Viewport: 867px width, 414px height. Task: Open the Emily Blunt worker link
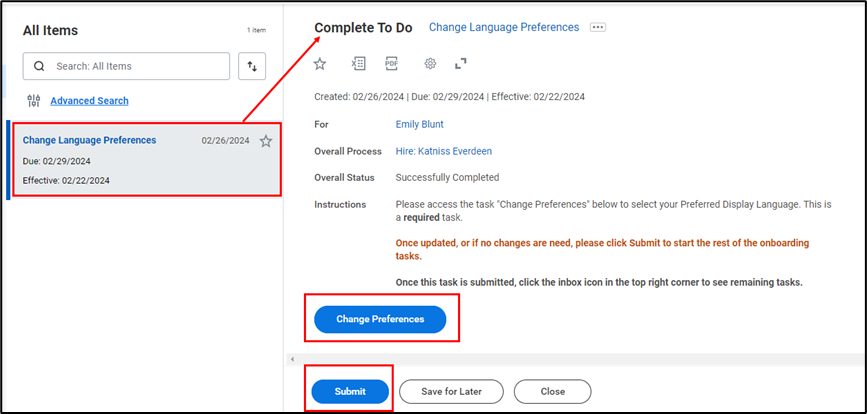click(419, 125)
